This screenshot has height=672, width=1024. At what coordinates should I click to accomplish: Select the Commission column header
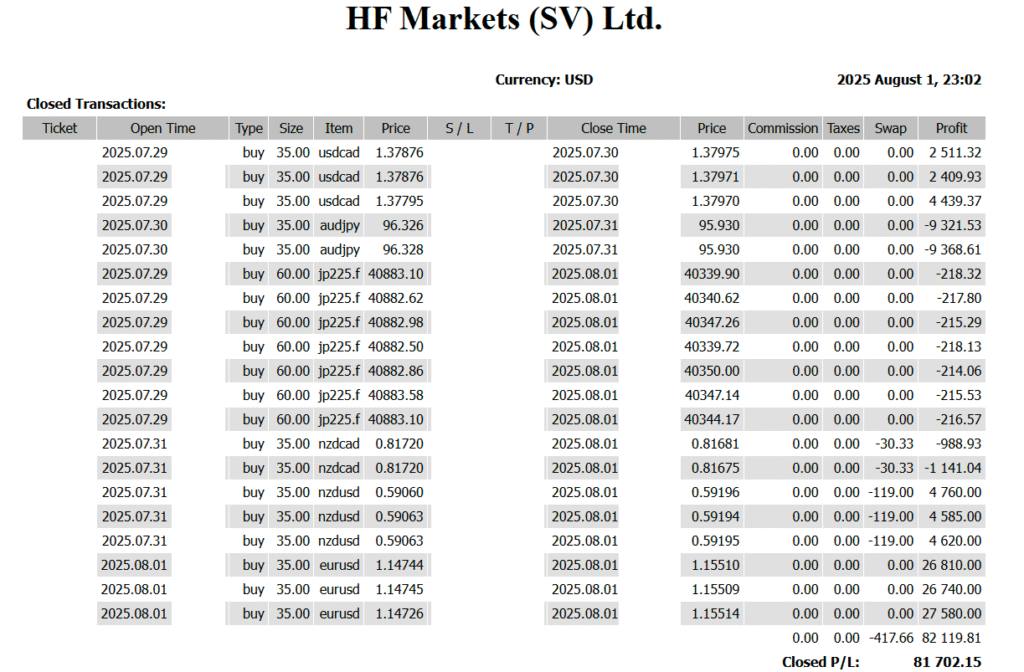783,128
